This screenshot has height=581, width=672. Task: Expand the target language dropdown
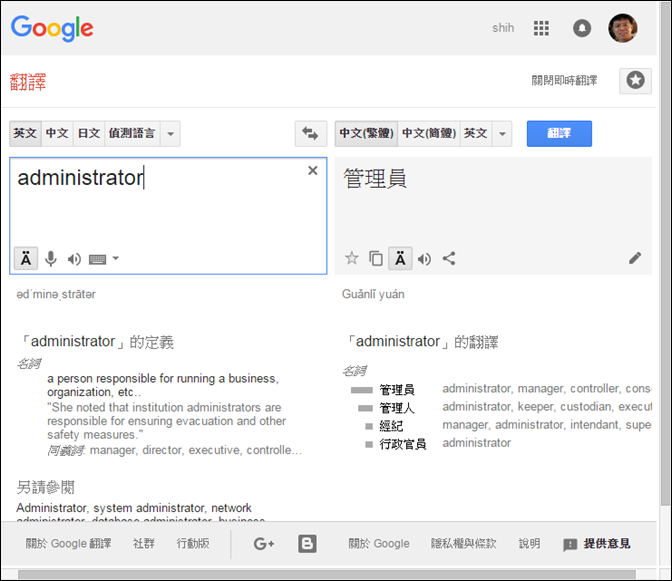(502, 134)
